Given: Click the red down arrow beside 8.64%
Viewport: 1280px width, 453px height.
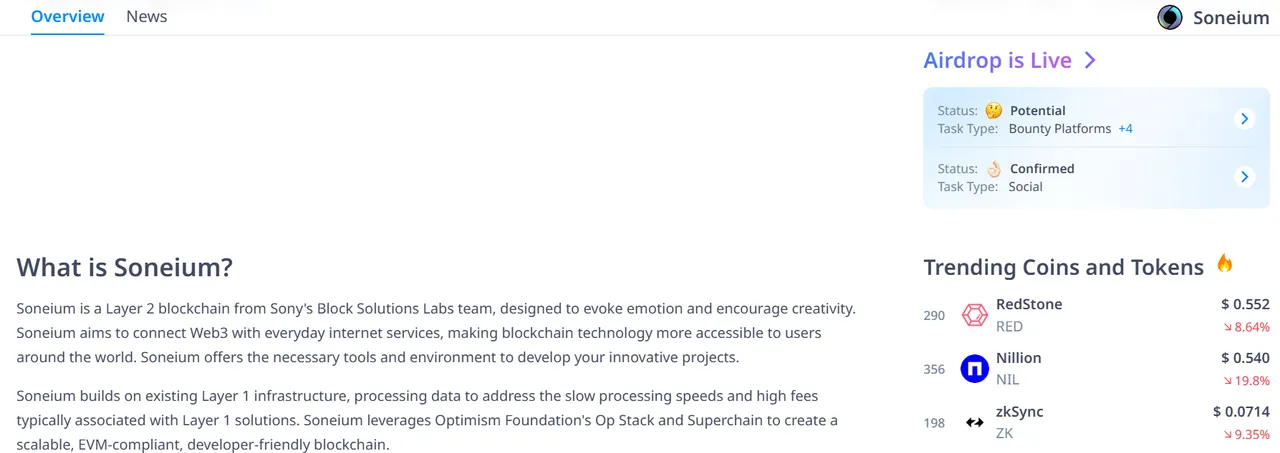Looking at the screenshot, I should (x=1227, y=327).
